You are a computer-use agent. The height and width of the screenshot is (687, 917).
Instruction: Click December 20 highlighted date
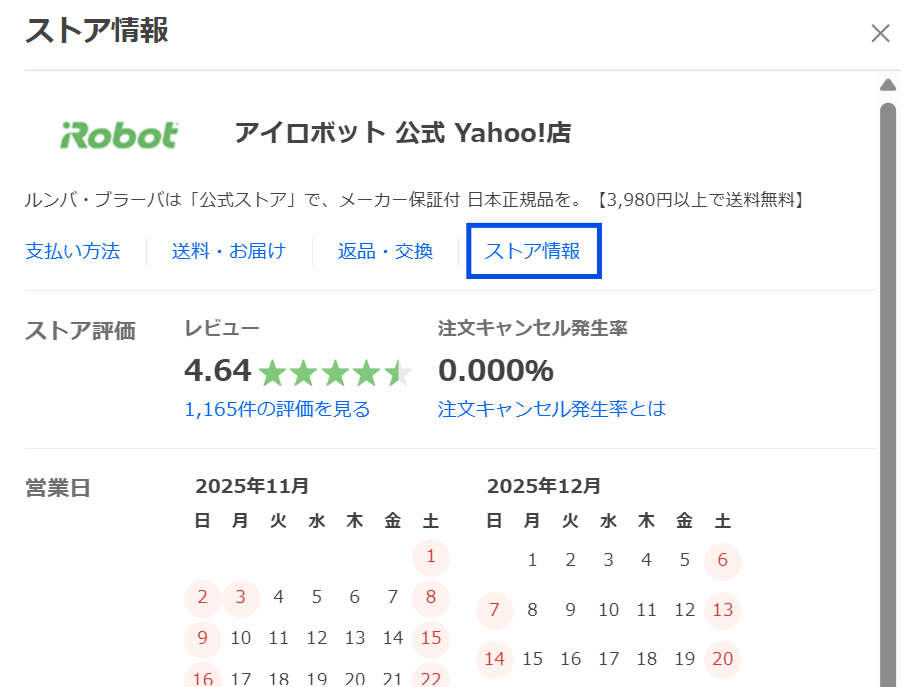click(723, 659)
